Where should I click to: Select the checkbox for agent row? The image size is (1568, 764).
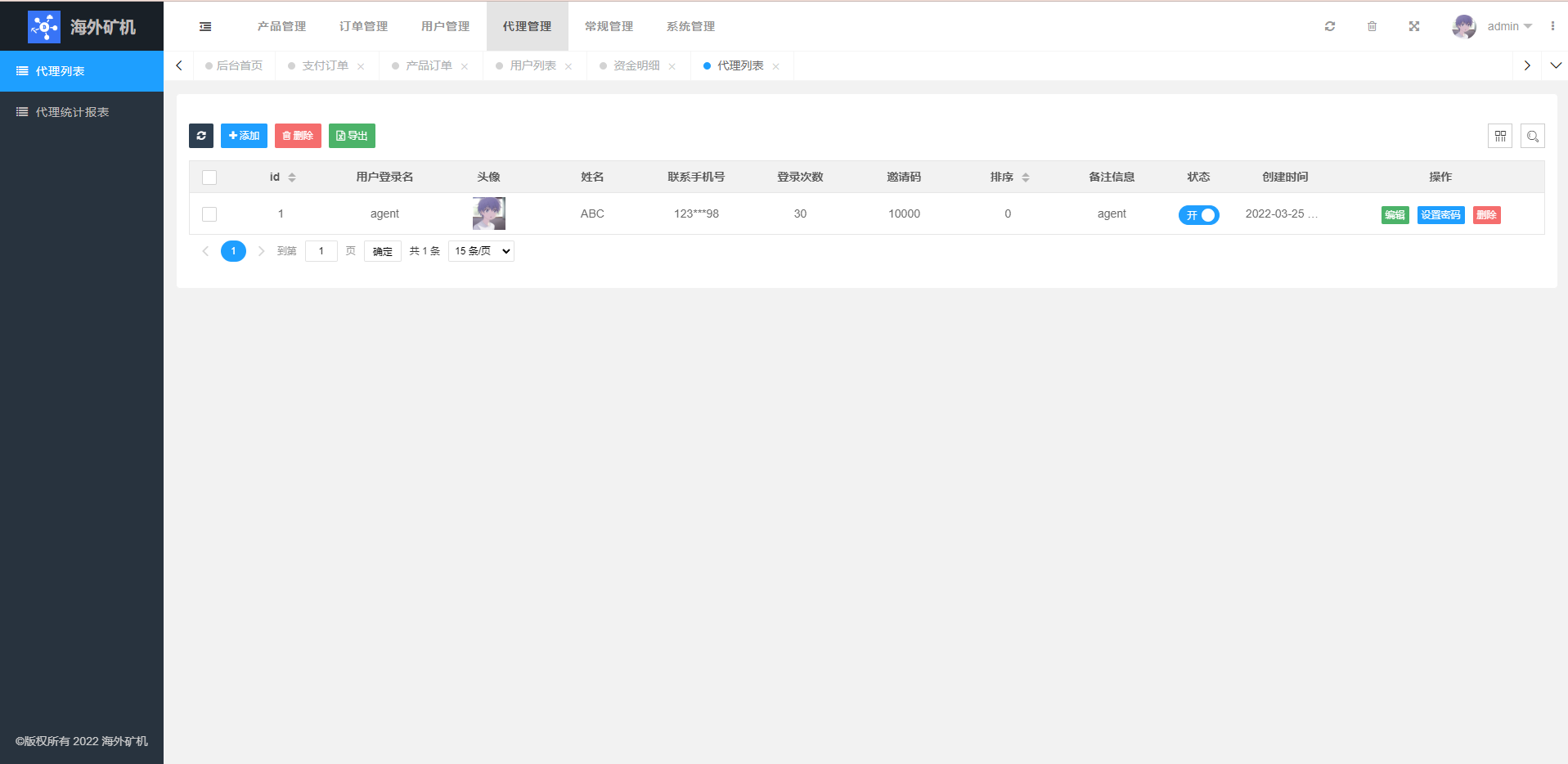[x=209, y=214]
